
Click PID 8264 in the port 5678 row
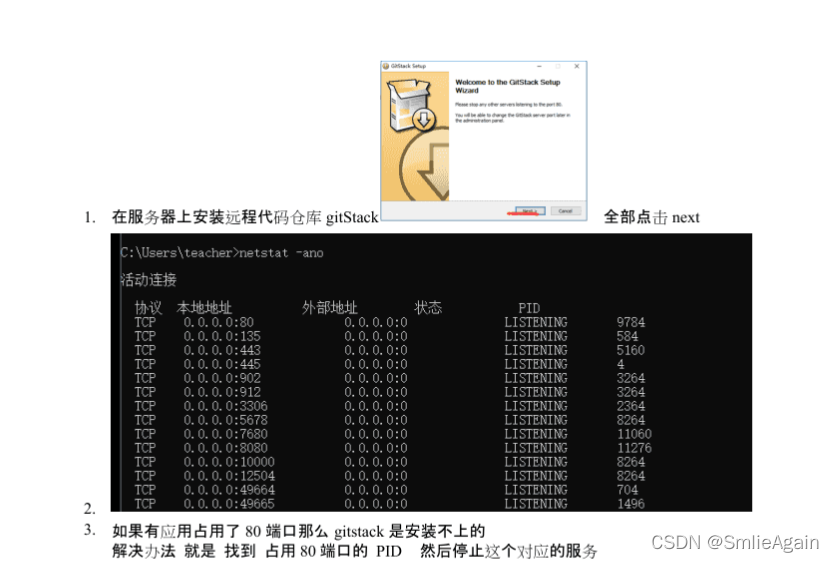631,420
